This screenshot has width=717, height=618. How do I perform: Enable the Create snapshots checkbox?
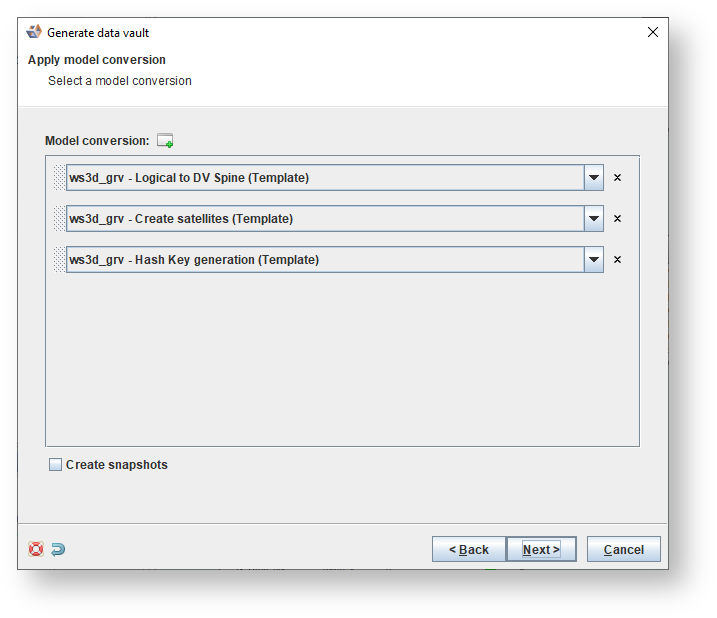click(x=56, y=464)
